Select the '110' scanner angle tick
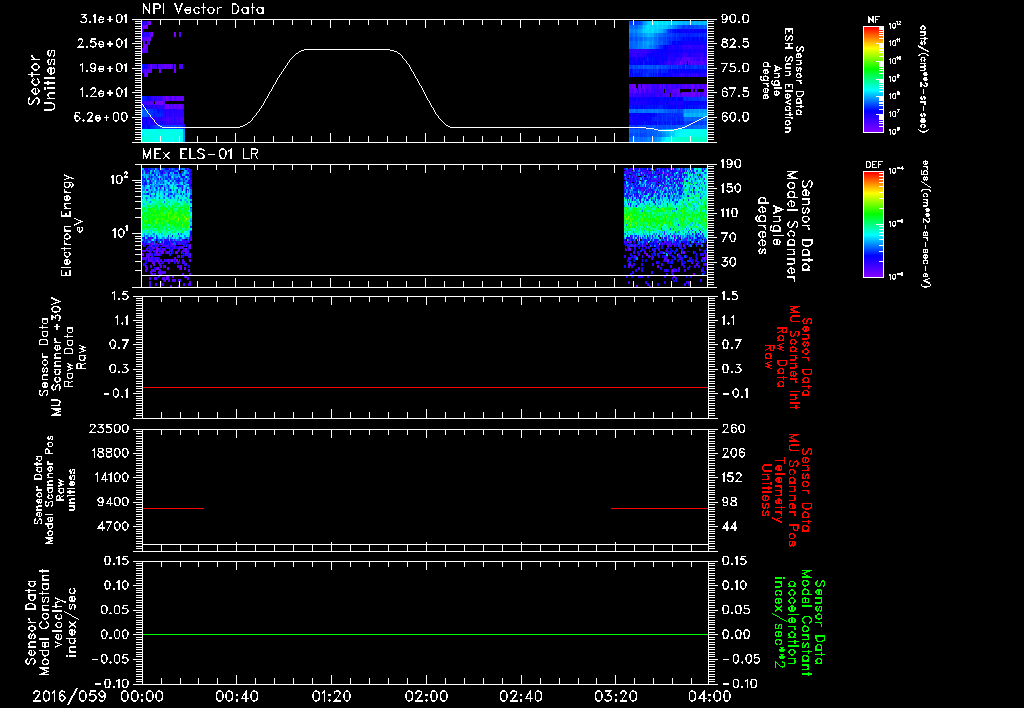 click(731, 213)
